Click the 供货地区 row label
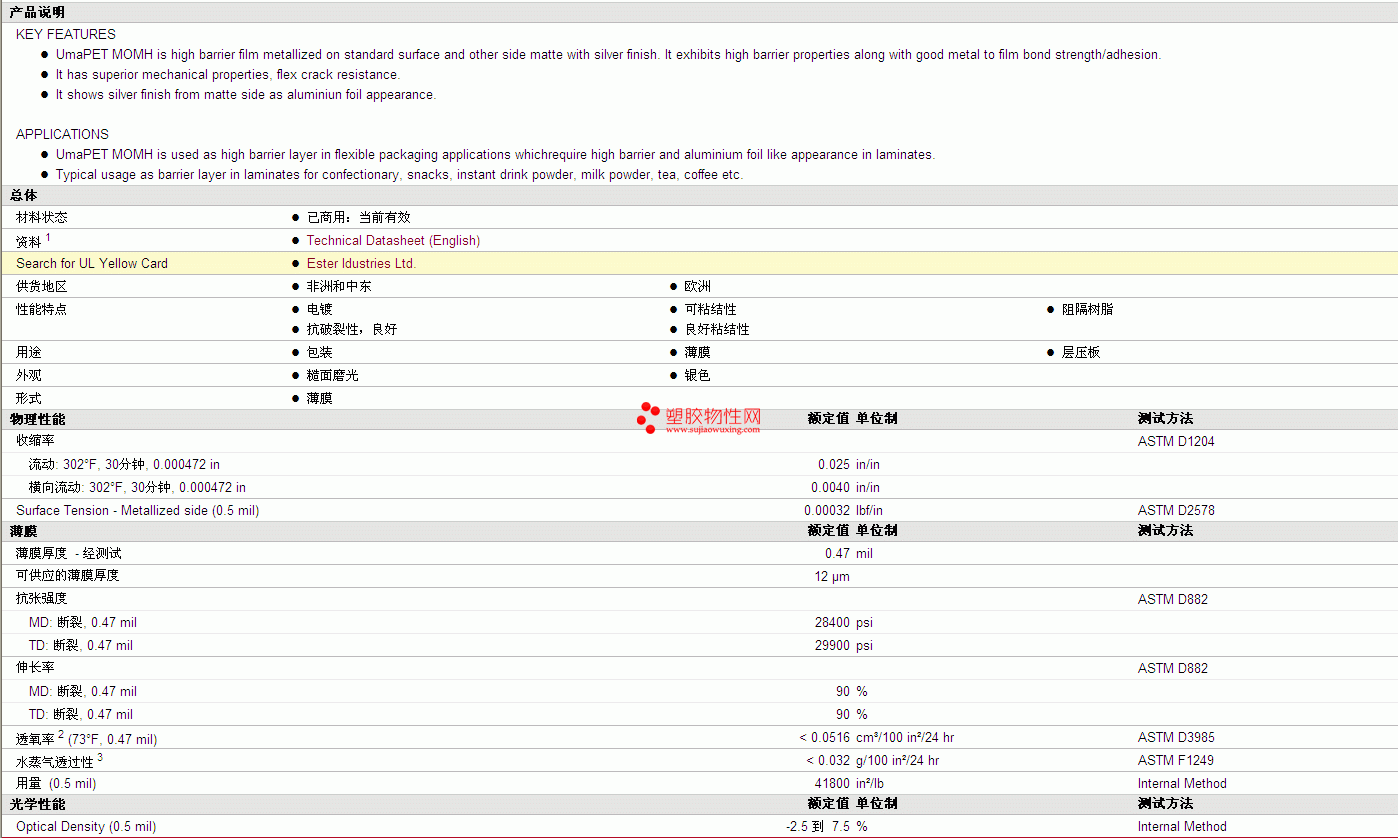 [42, 287]
